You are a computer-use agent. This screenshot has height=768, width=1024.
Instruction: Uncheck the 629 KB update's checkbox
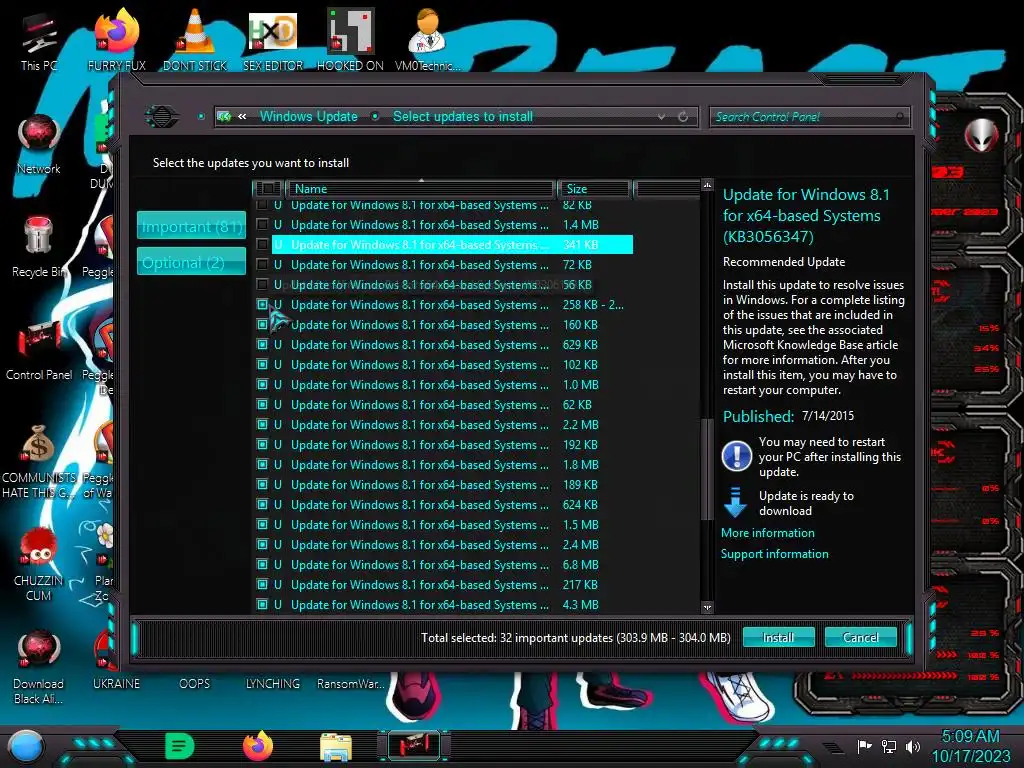[x=262, y=345]
